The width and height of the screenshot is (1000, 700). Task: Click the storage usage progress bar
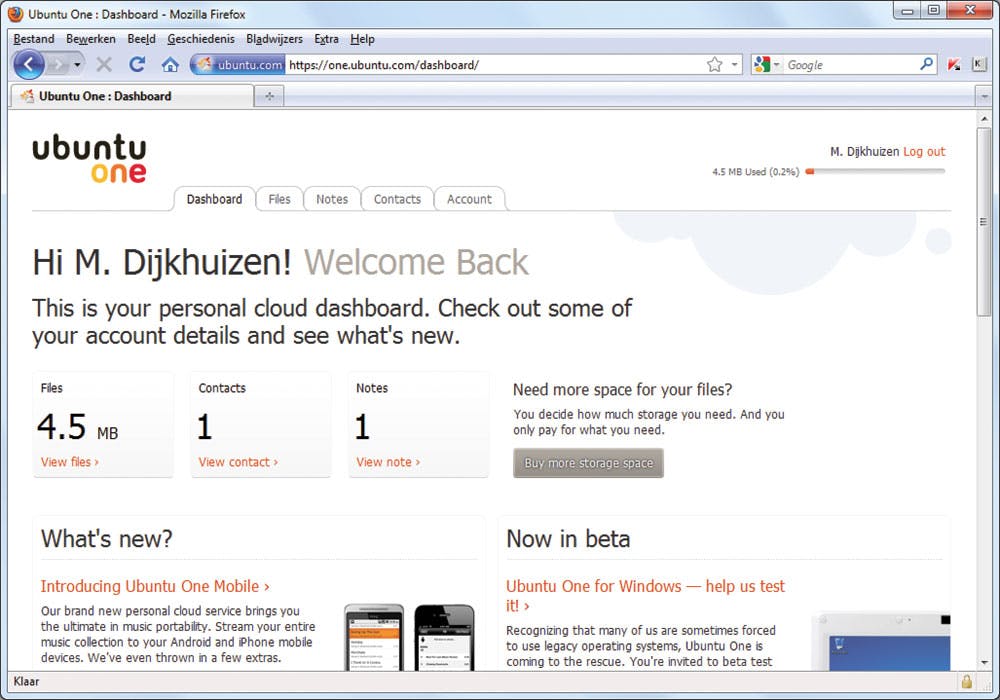[875, 171]
